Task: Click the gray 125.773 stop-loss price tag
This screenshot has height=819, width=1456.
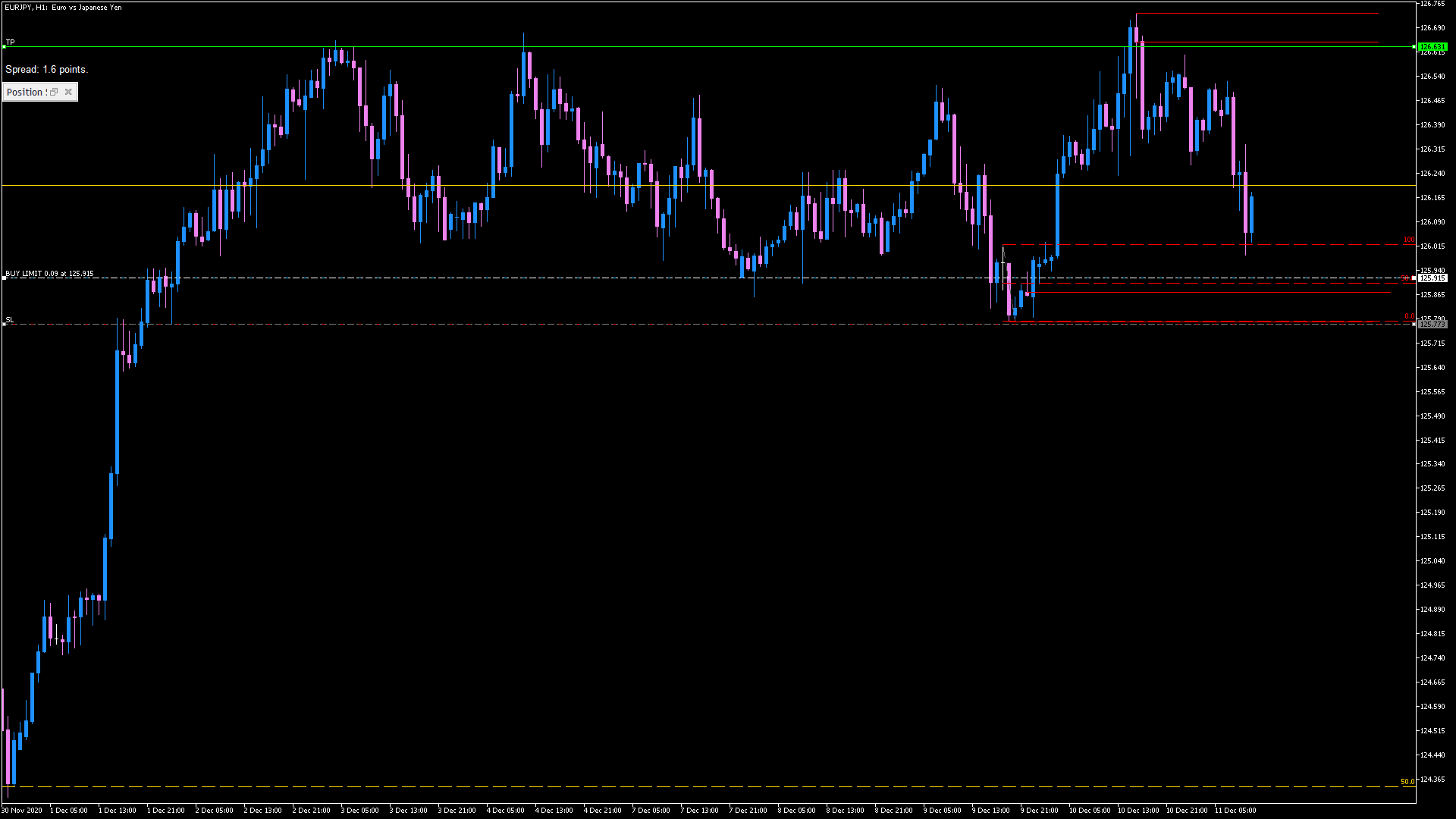Action: coord(1432,325)
